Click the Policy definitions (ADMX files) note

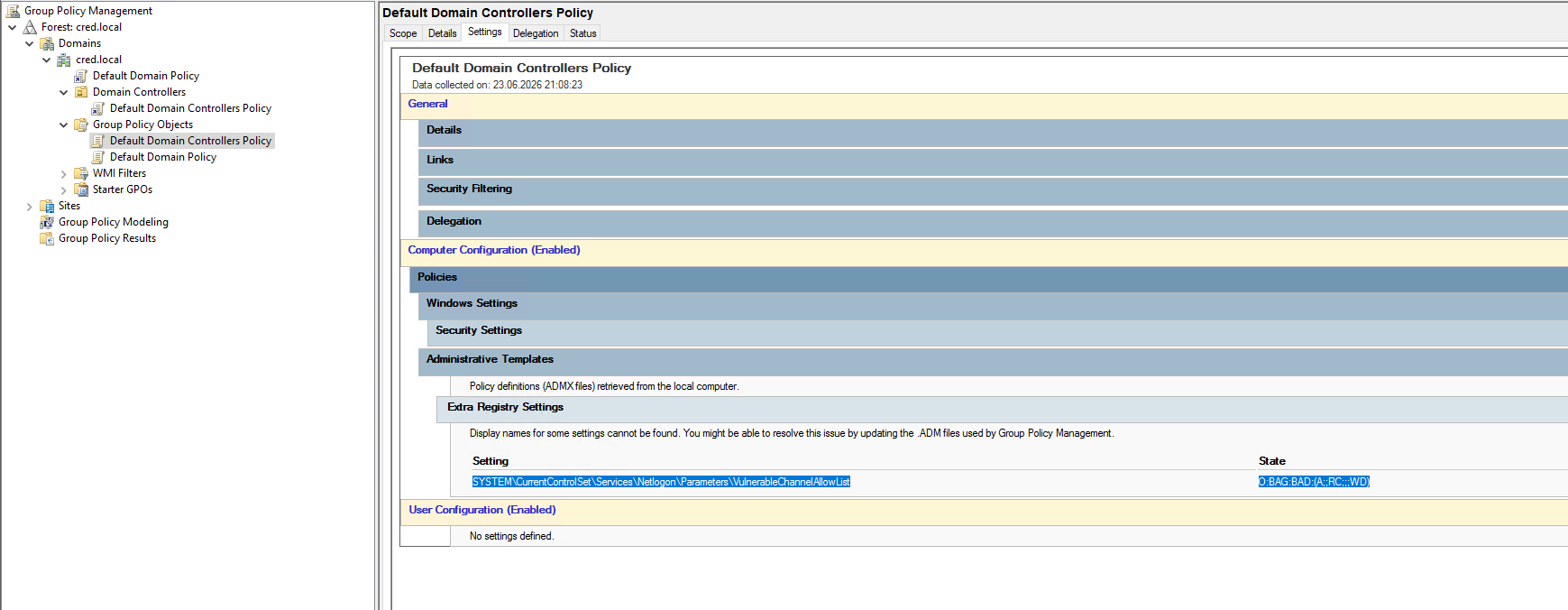[604, 386]
